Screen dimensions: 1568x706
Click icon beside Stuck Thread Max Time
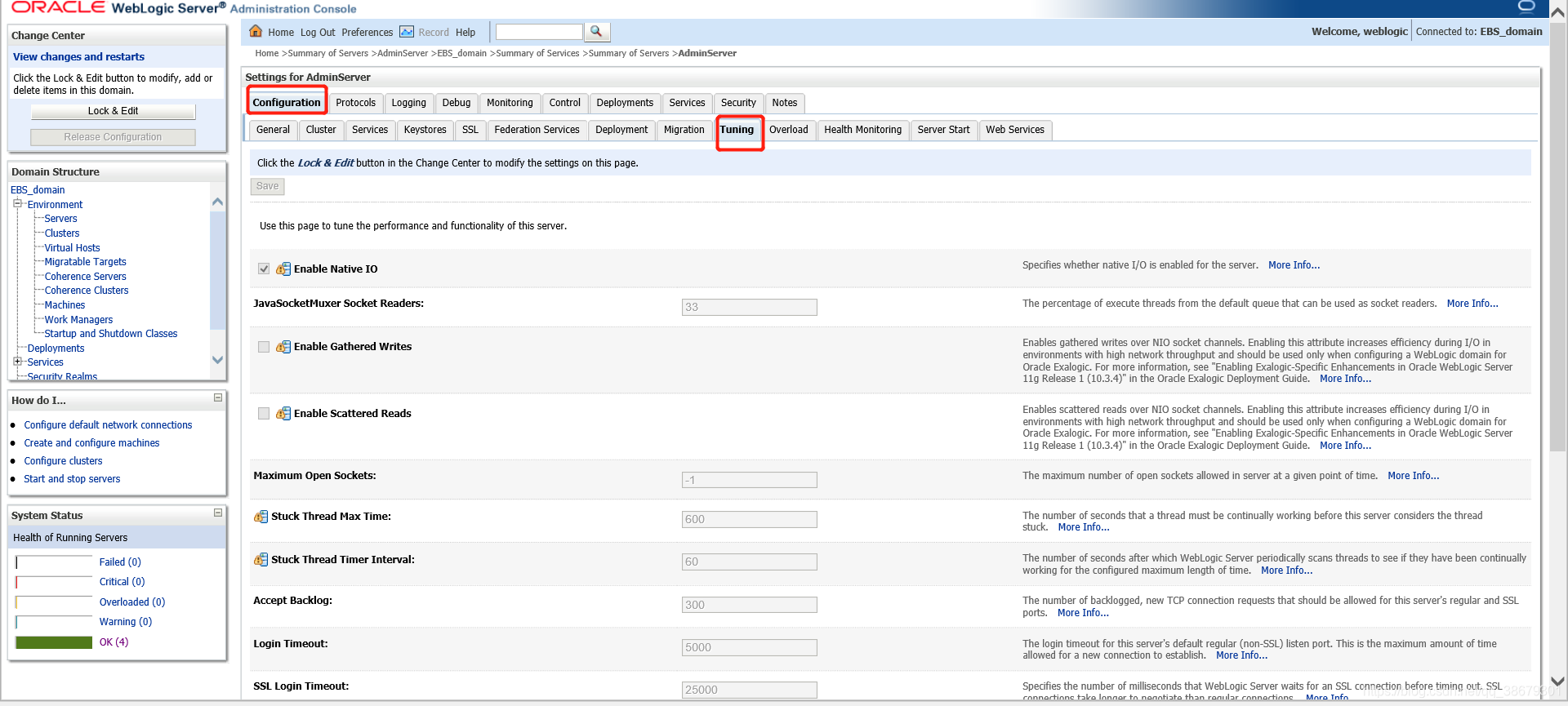261,517
